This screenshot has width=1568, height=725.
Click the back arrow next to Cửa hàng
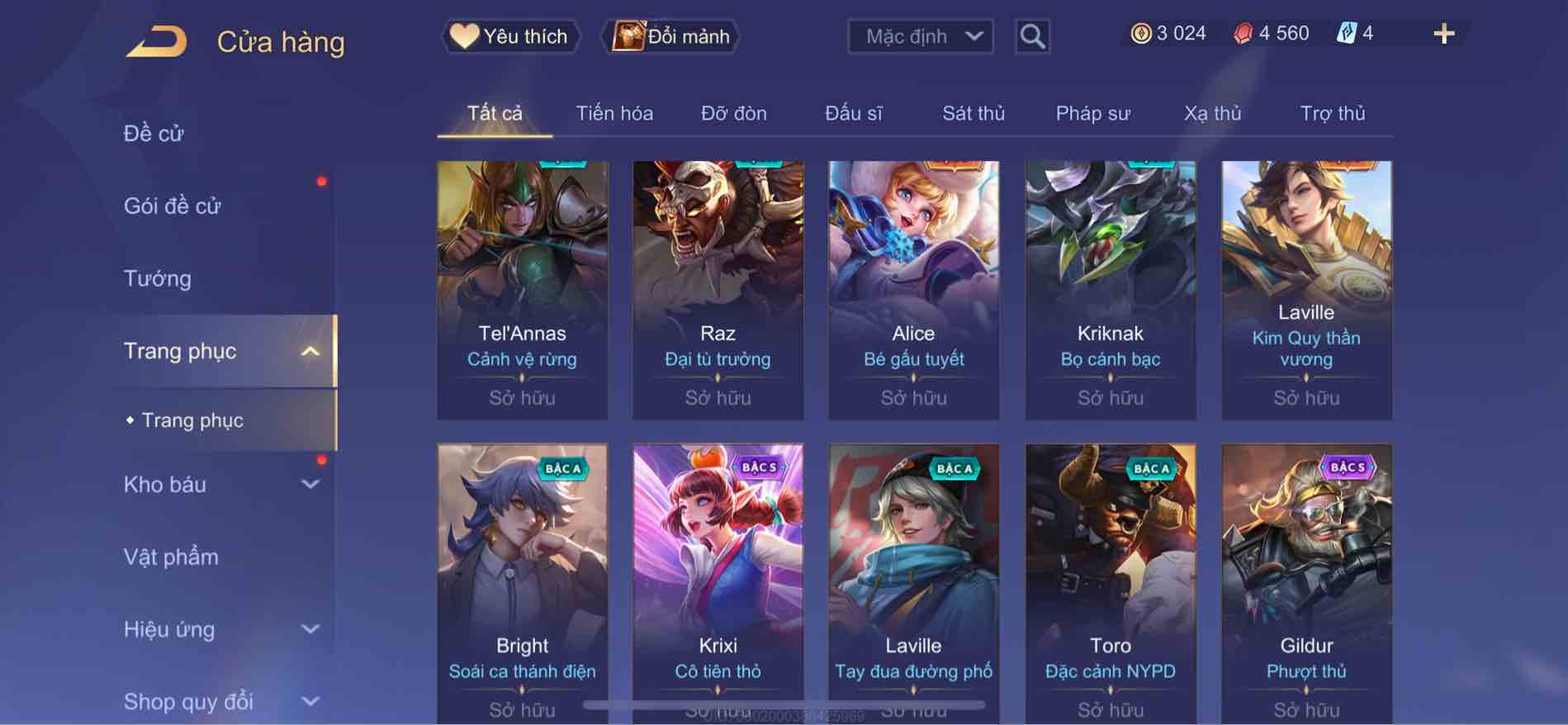pos(156,41)
